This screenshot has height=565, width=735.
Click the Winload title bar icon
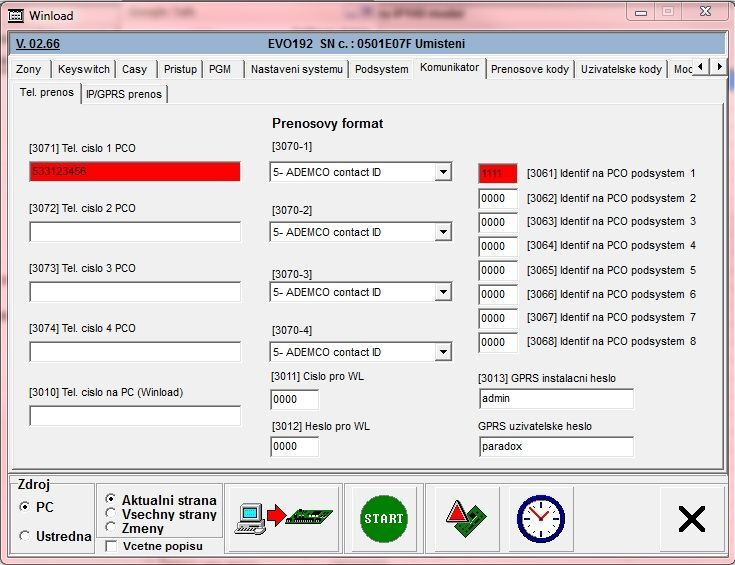(15, 15)
